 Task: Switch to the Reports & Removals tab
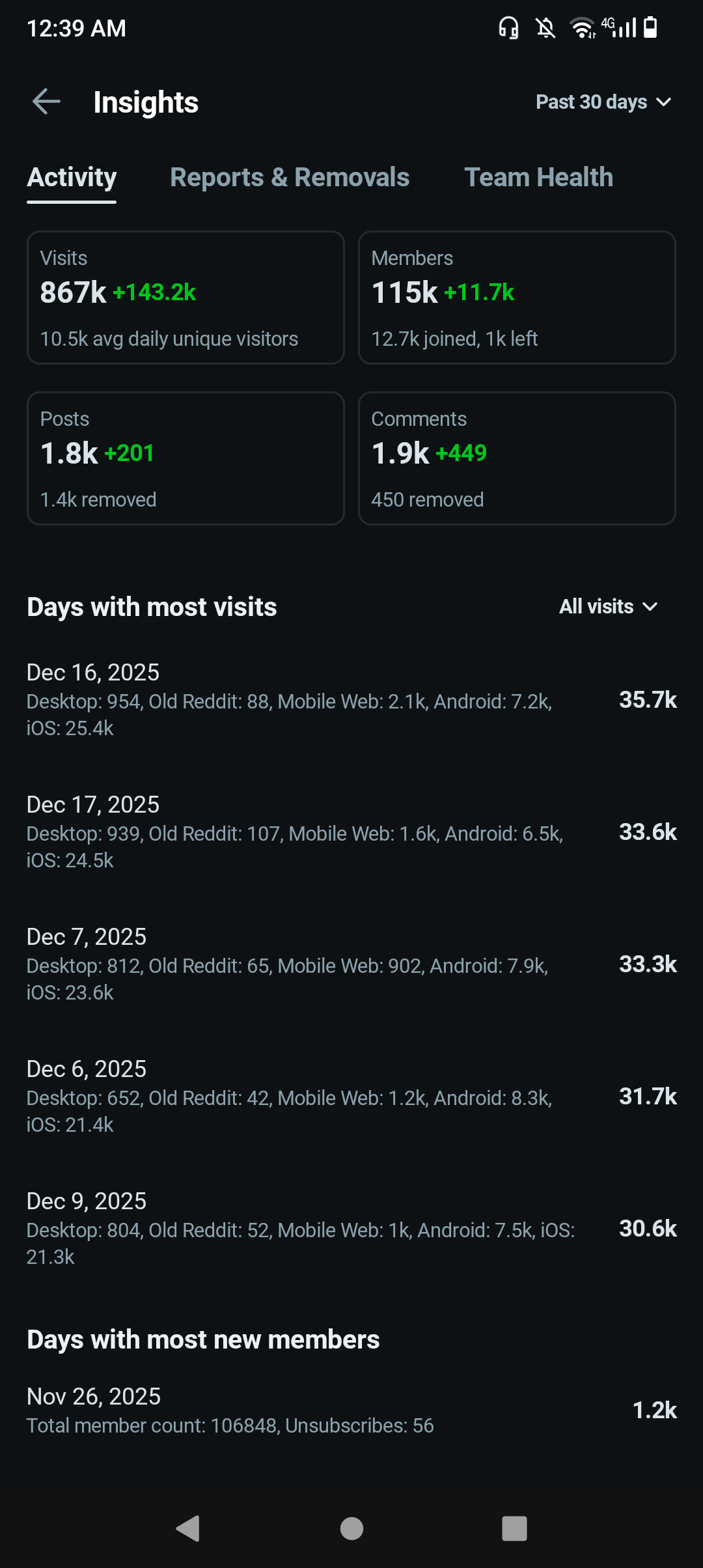coord(290,178)
